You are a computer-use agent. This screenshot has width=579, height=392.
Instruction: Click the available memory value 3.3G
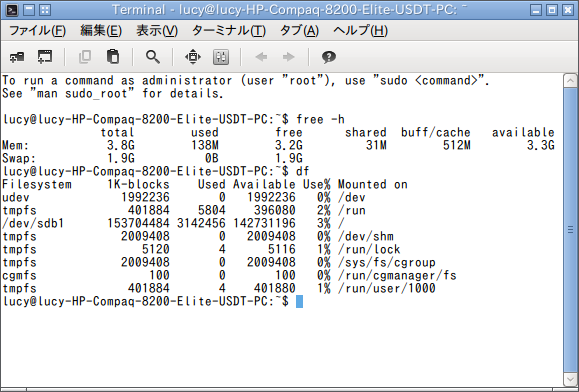coord(541,145)
